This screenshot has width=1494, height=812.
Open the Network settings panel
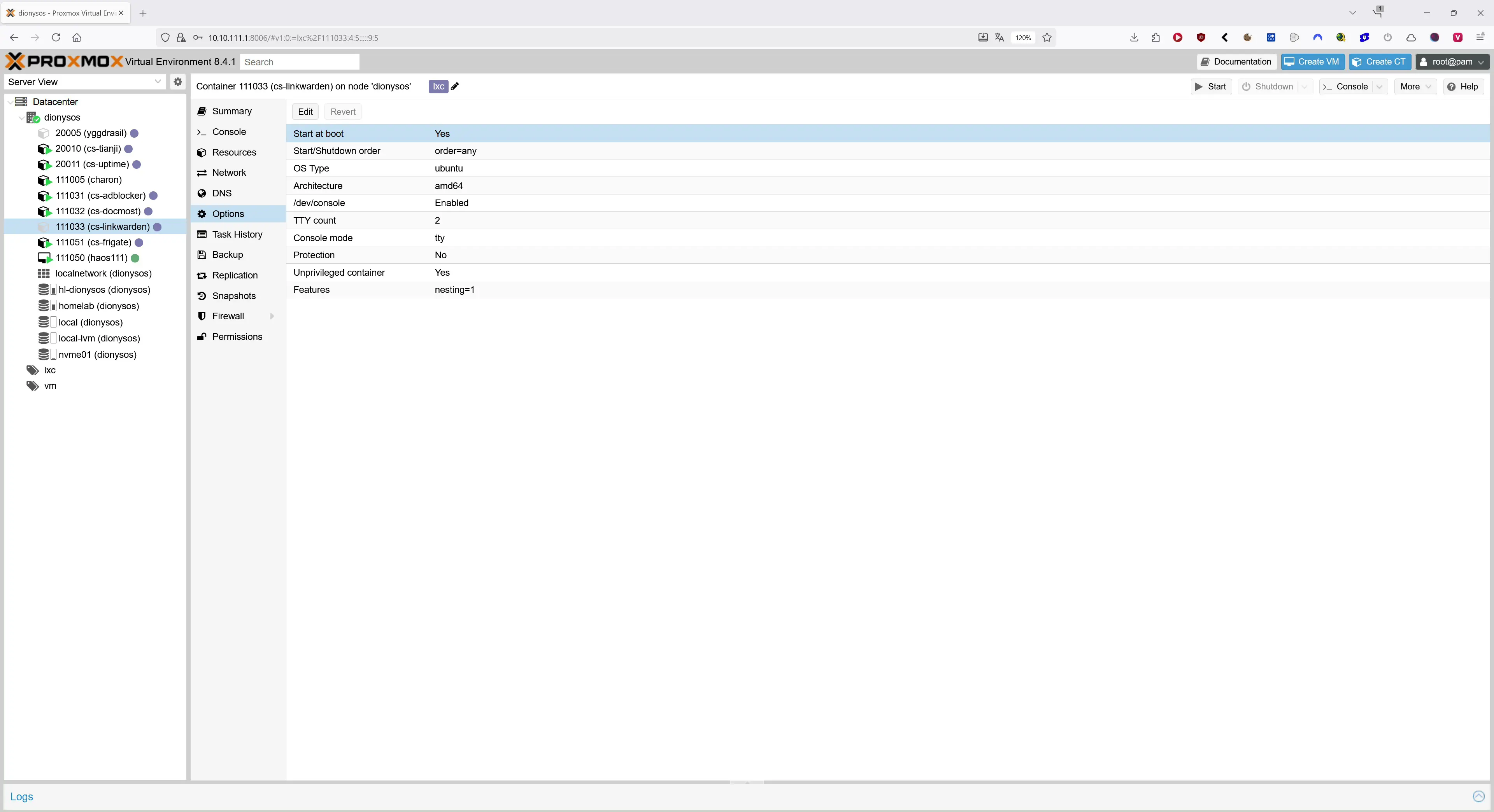pyautogui.click(x=229, y=172)
